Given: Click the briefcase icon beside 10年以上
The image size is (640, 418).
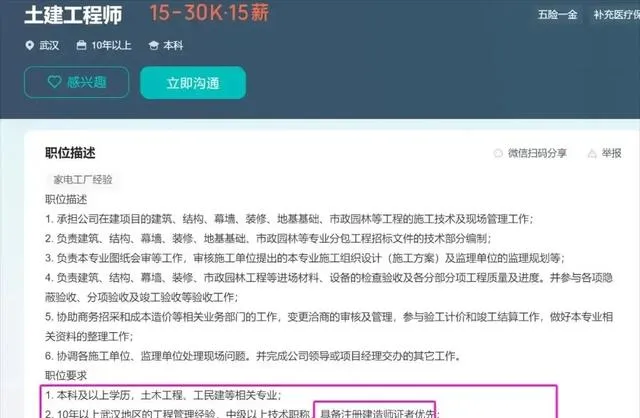Looking at the screenshot, I should [81, 45].
